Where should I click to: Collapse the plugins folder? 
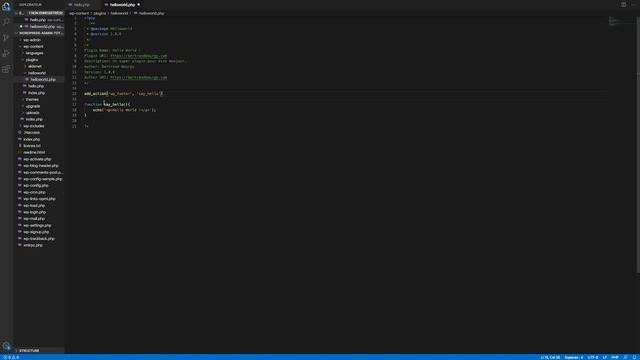coord(32,60)
